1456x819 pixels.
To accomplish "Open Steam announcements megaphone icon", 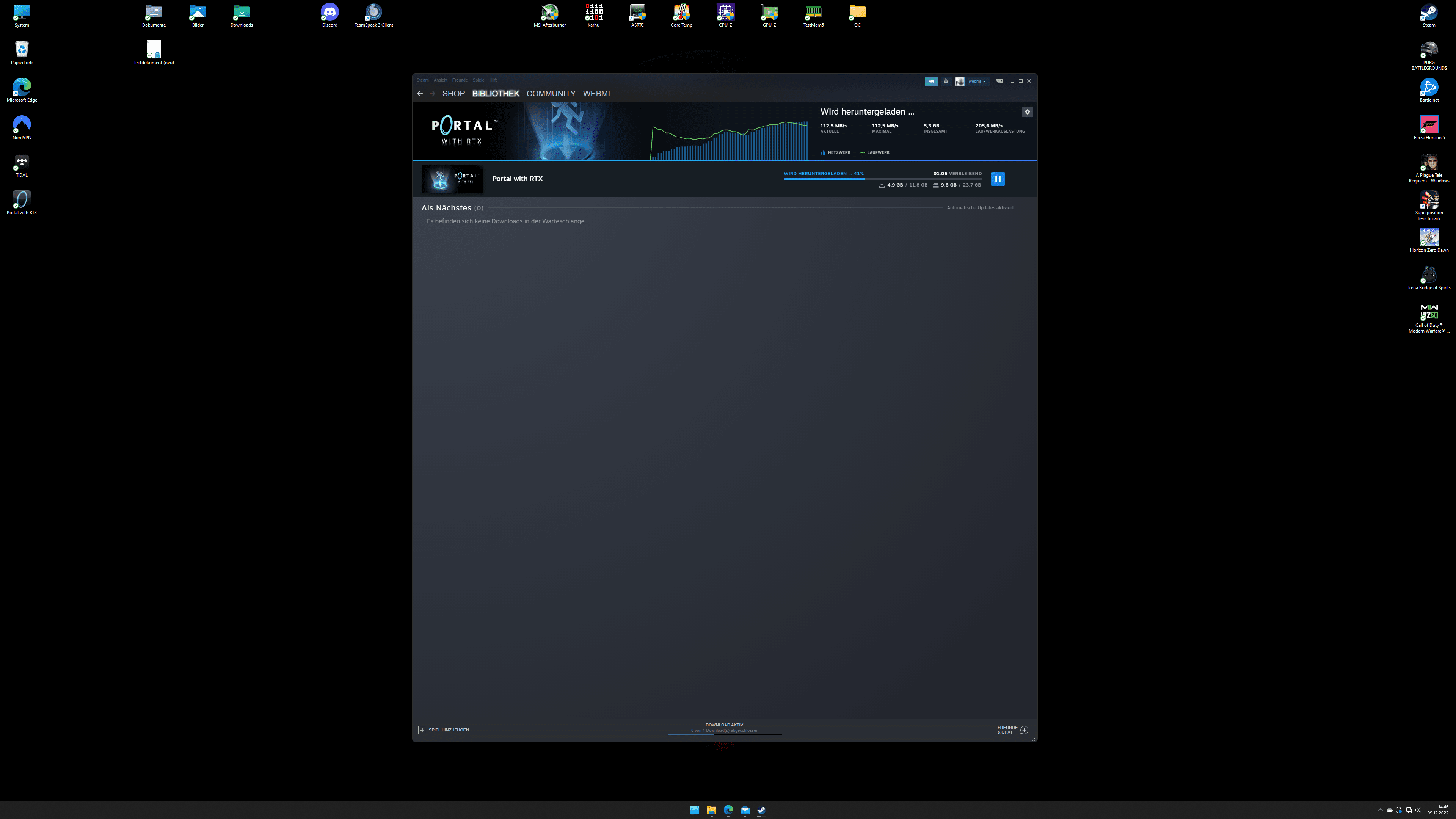I will pos(930,81).
